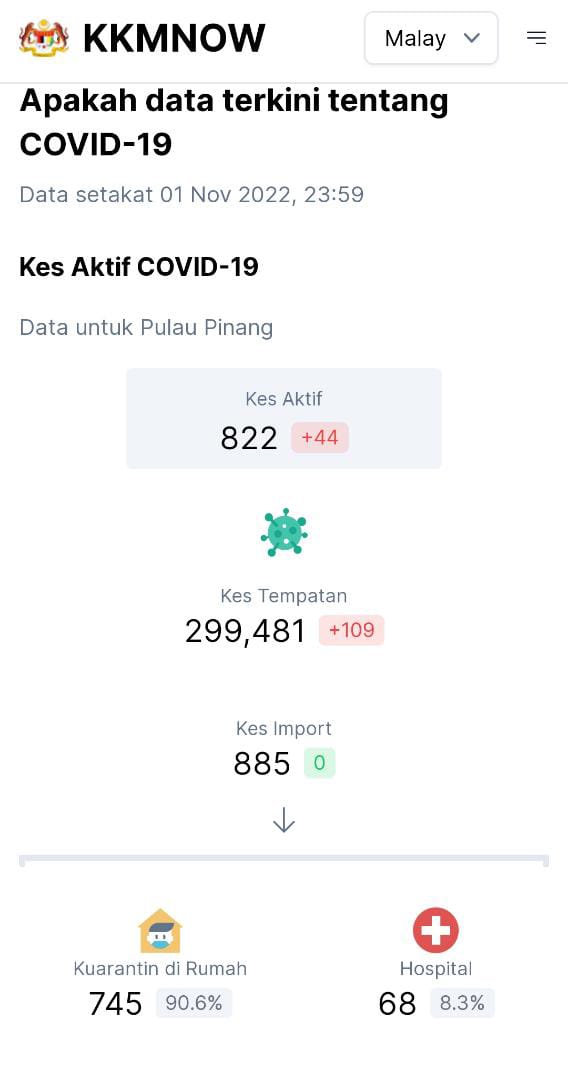This screenshot has width=568, height=1080.
Task: Open the Malay language dropdown
Action: (431, 38)
